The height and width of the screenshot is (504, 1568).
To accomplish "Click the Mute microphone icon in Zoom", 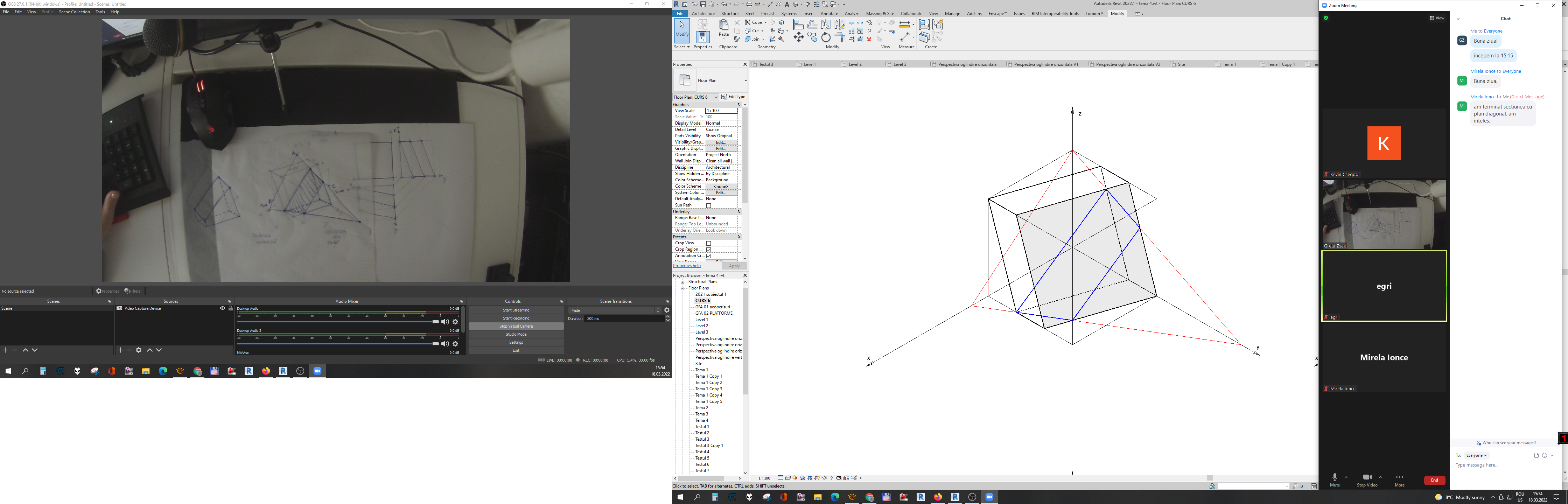I will [1334, 478].
